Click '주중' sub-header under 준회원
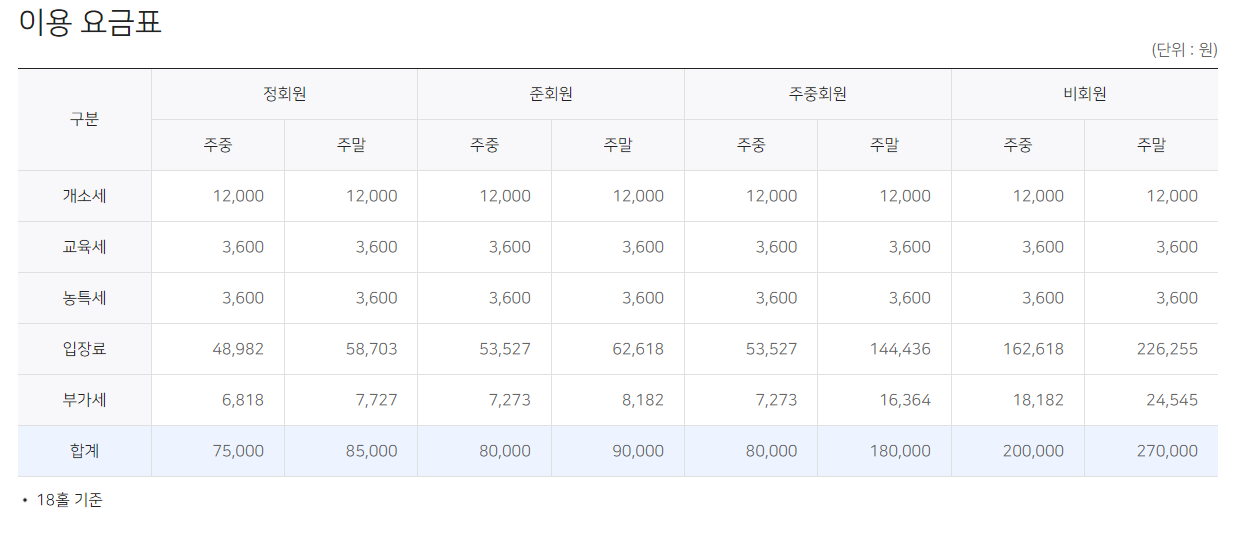The width and height of the screenshot is (1242, 535). point(485,145)
